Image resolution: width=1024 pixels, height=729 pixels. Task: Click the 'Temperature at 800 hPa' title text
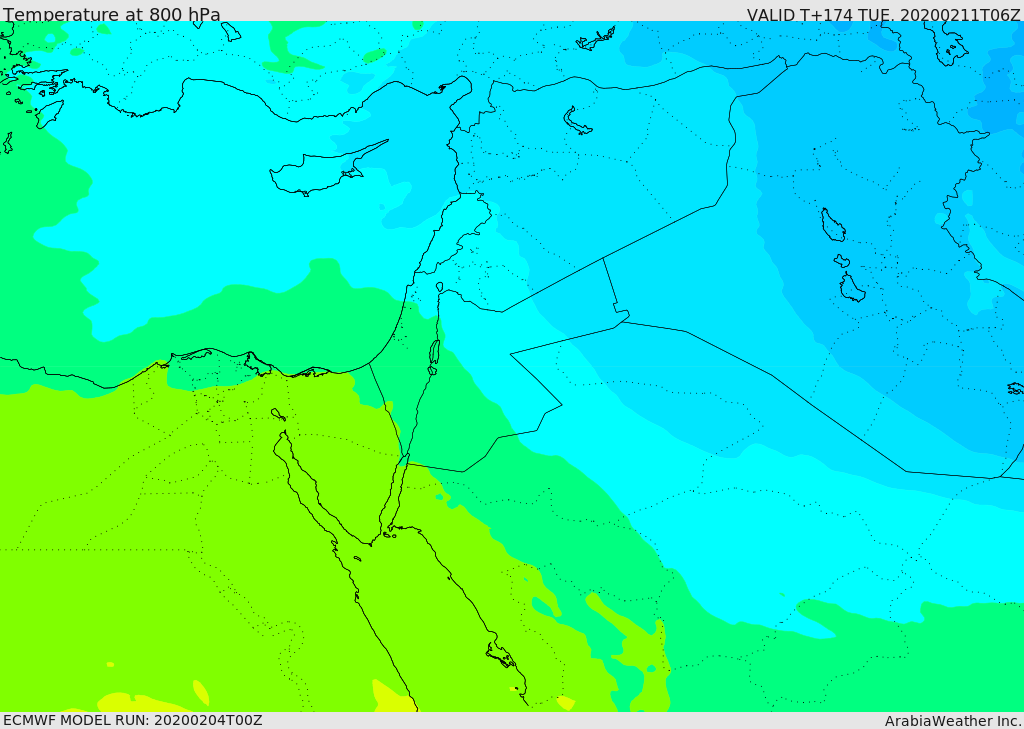click(x=112, y=14)
